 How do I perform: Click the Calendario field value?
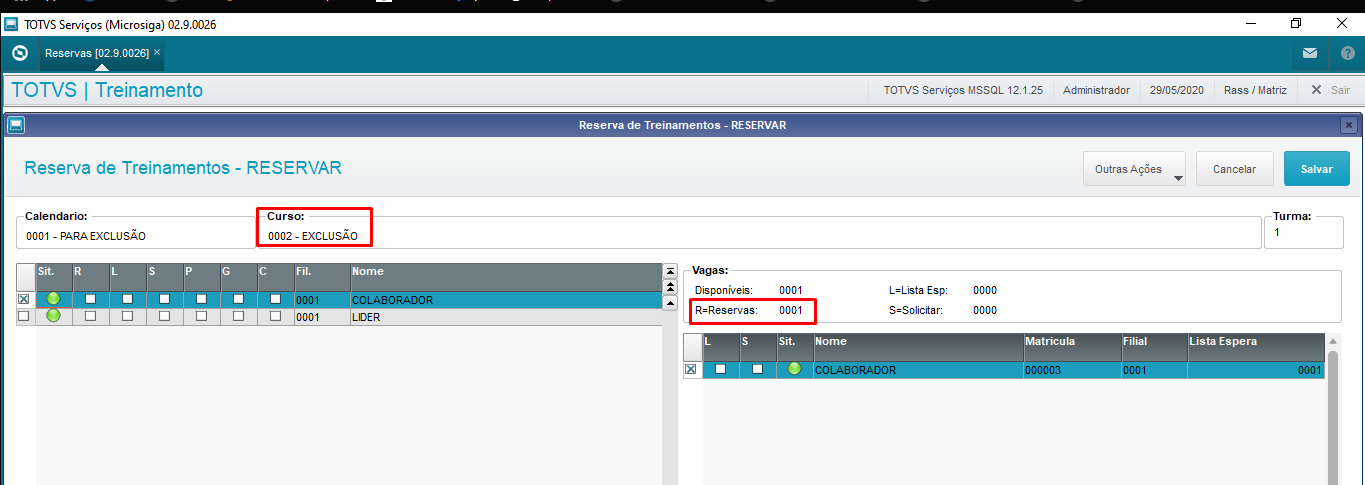coord(86,236)
